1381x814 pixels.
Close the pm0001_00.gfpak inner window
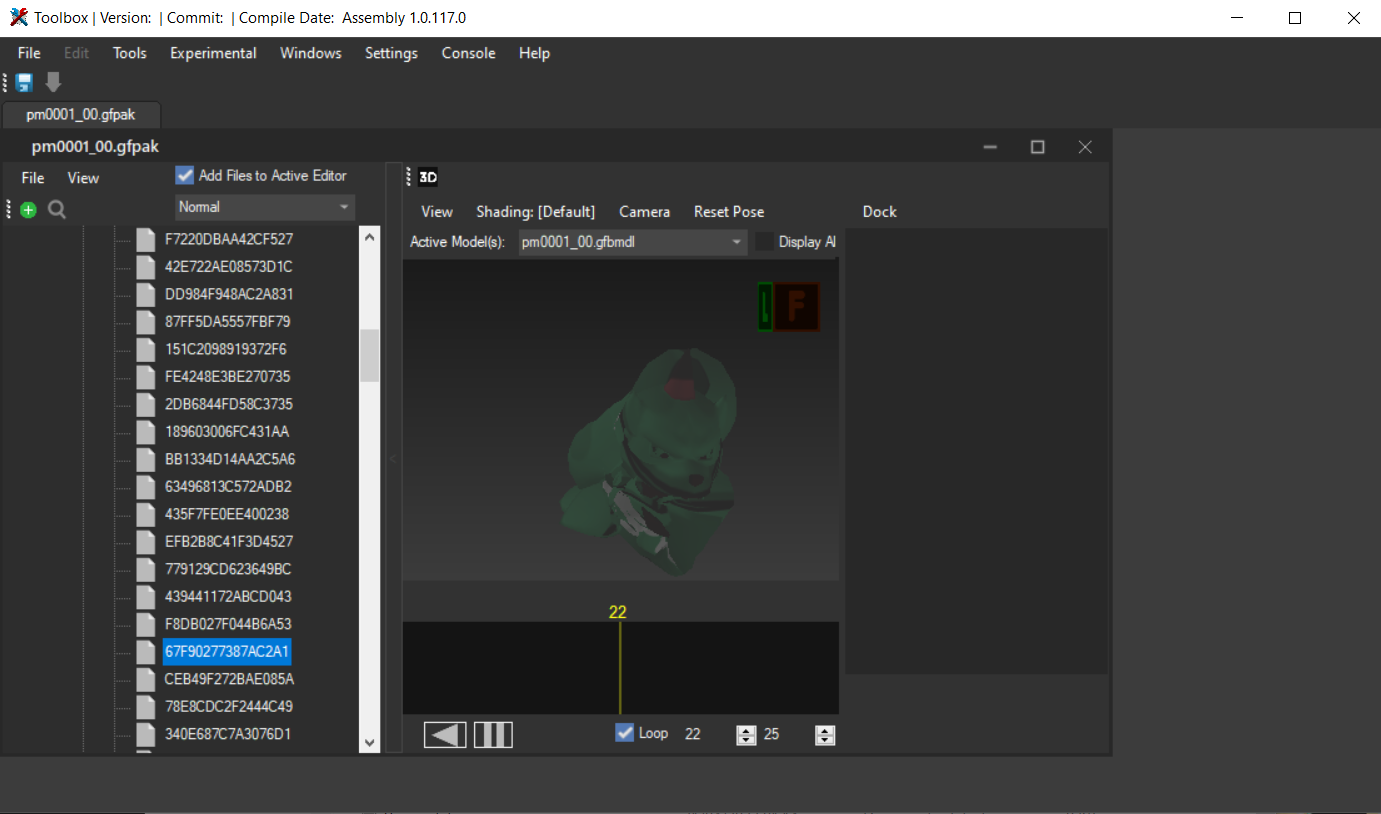point(1085,147)
